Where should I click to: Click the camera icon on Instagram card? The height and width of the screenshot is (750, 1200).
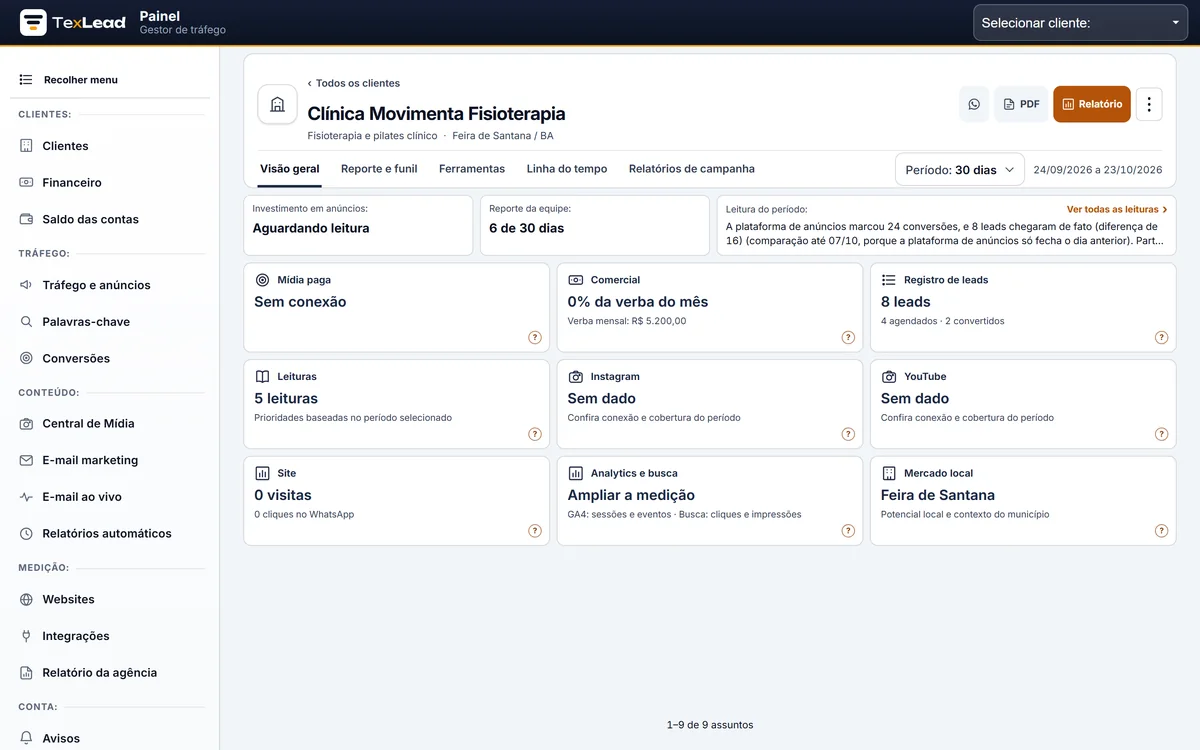click(x=575, y=377)
